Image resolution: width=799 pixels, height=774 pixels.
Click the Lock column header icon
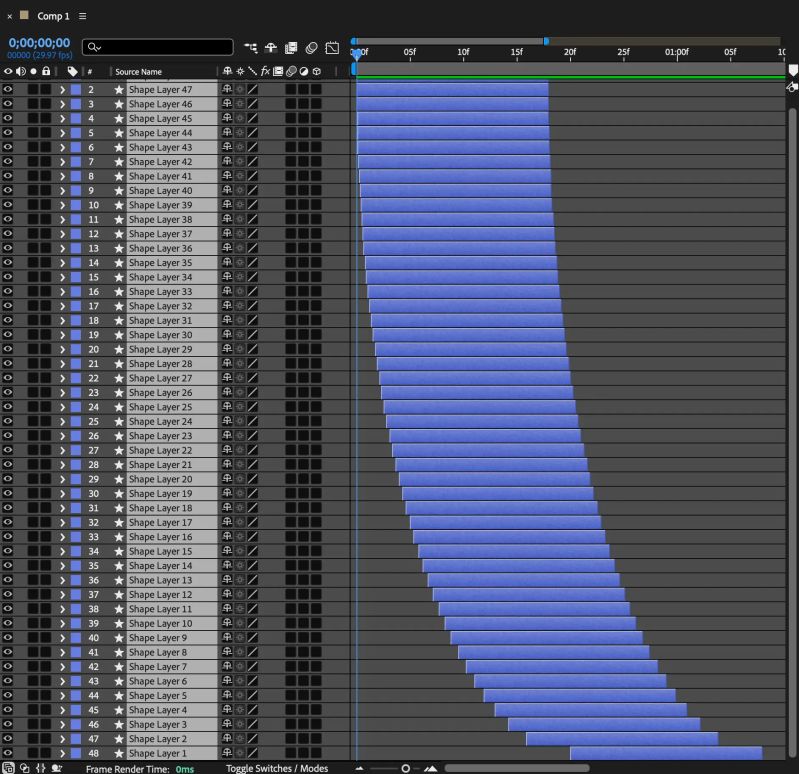(x=46, y=71)
